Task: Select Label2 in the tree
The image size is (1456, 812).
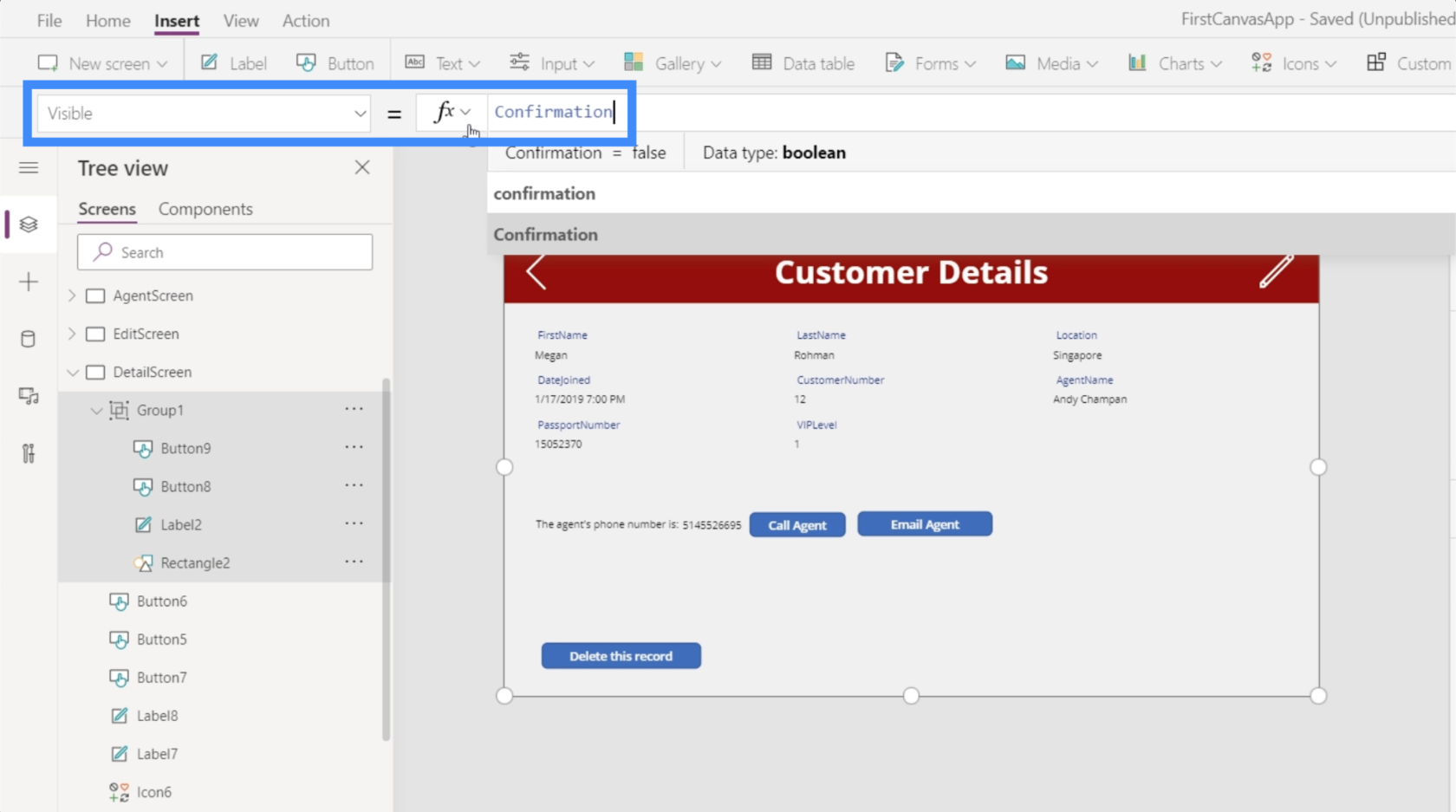Action: pyautogui.click(x=181, y=524)
